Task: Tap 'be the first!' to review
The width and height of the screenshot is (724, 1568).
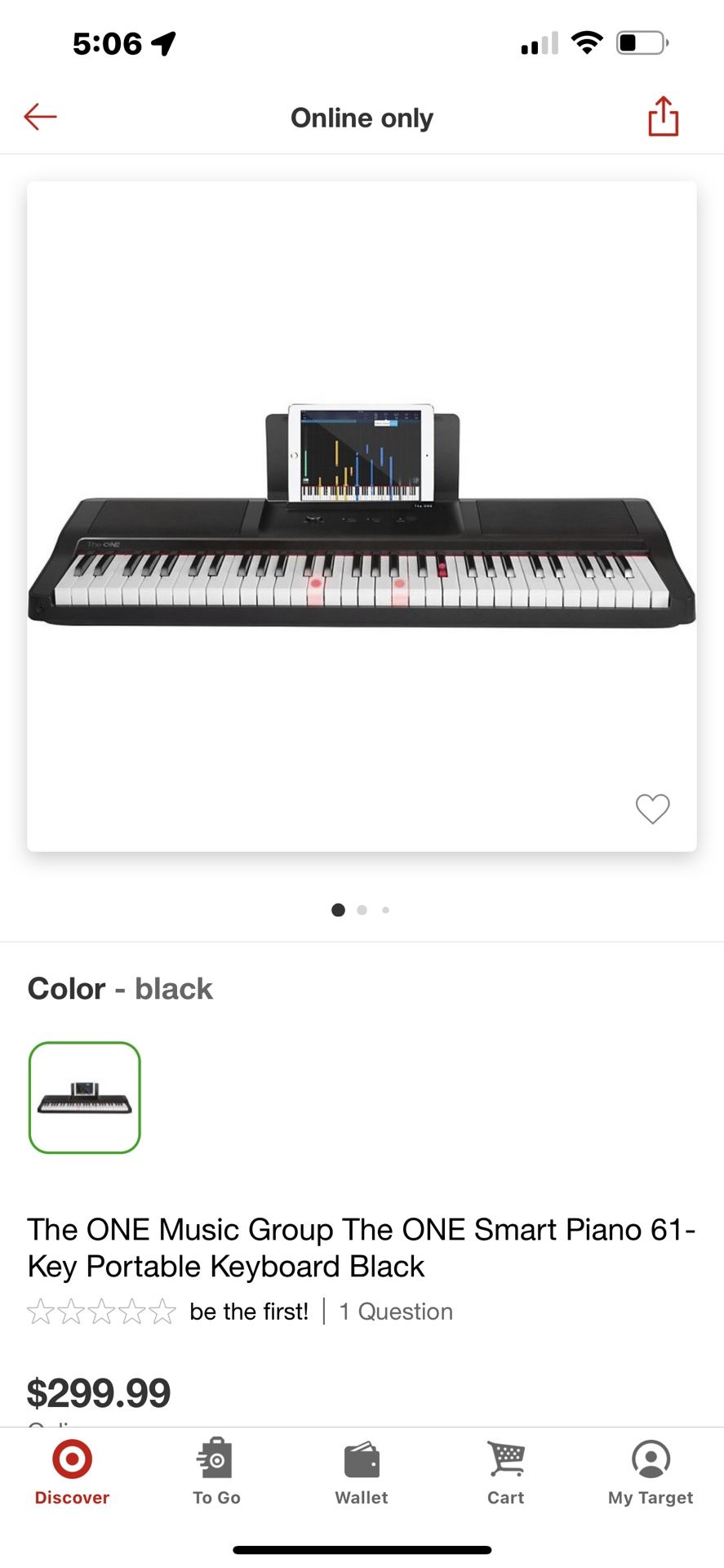Action: click(x=248, y=1311)
